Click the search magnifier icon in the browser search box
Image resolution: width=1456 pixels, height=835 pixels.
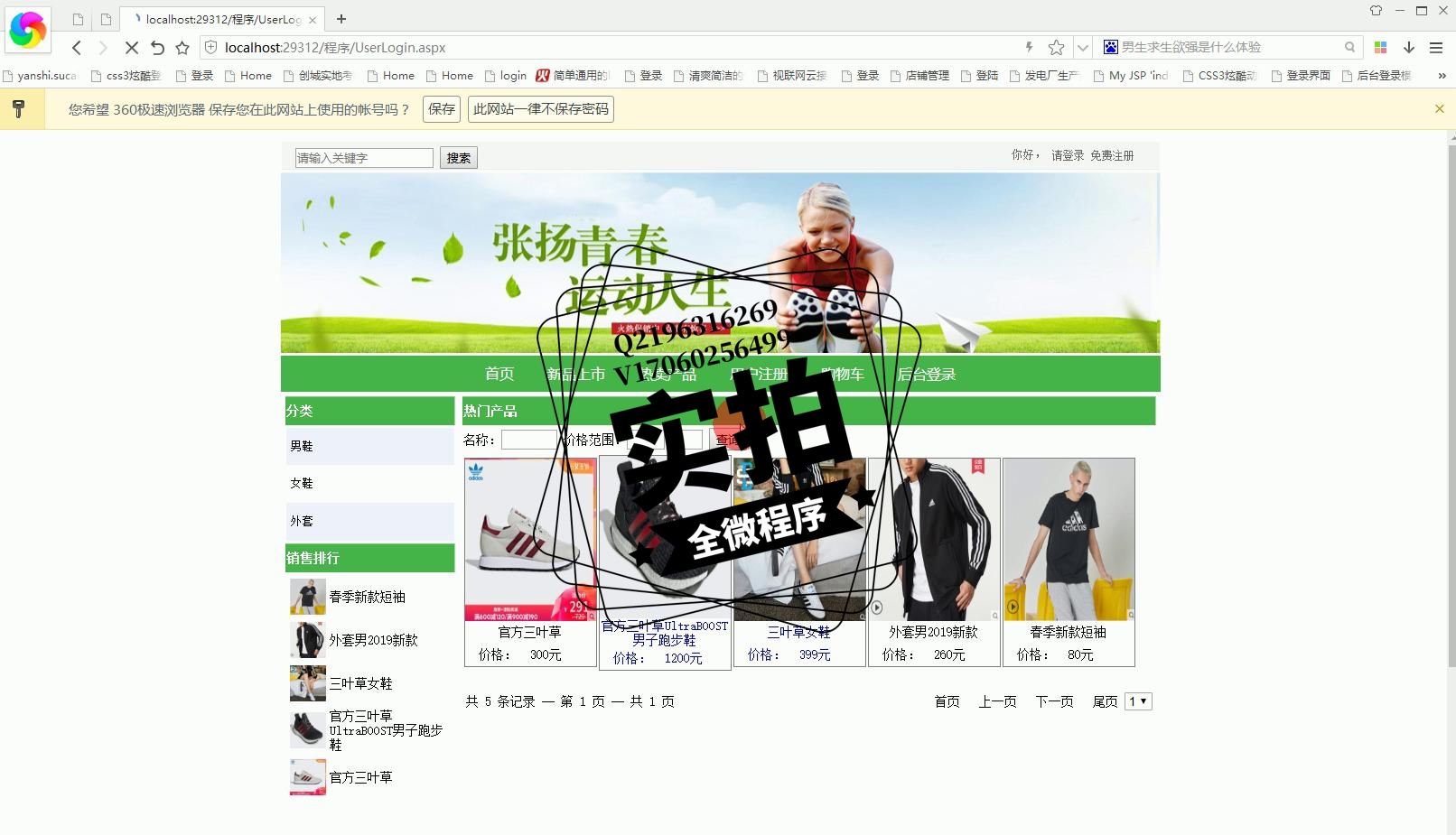(1349, 47)
